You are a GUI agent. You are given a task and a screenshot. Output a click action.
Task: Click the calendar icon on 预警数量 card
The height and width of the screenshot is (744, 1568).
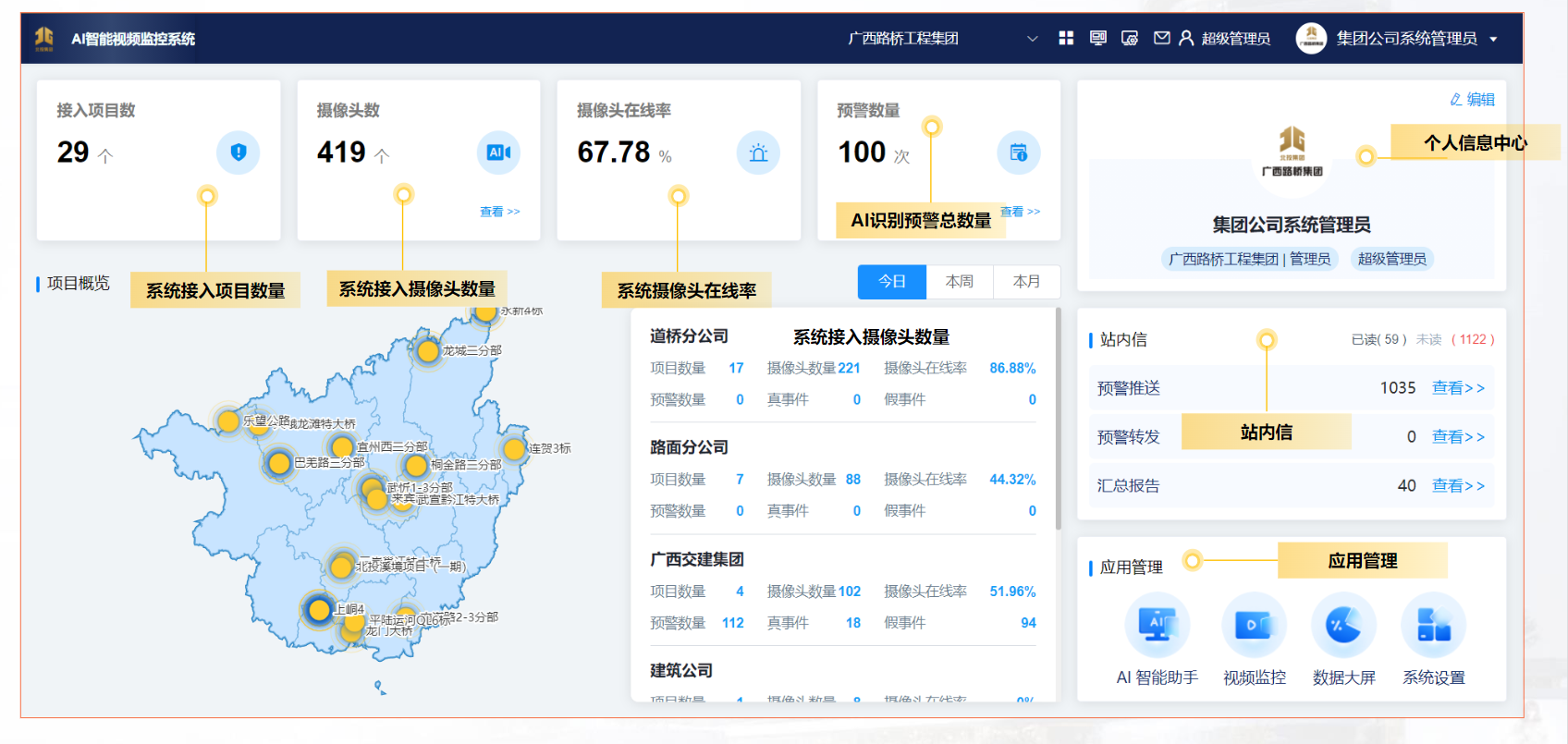tap(1018, 152)
